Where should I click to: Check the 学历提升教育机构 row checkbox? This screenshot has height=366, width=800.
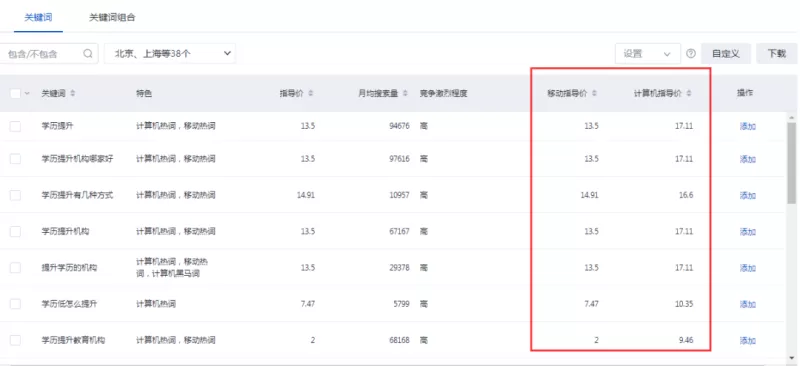[15, 340]
